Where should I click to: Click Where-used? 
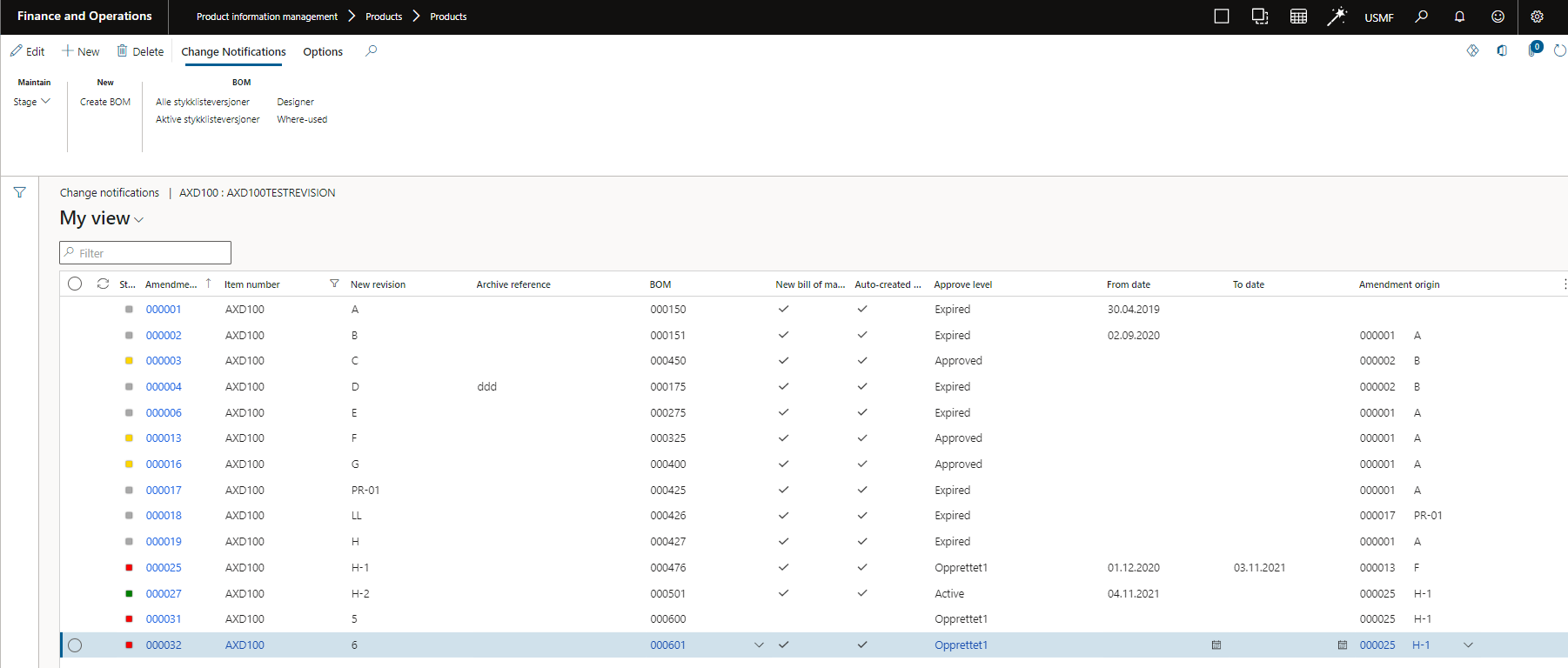point(302,119)
